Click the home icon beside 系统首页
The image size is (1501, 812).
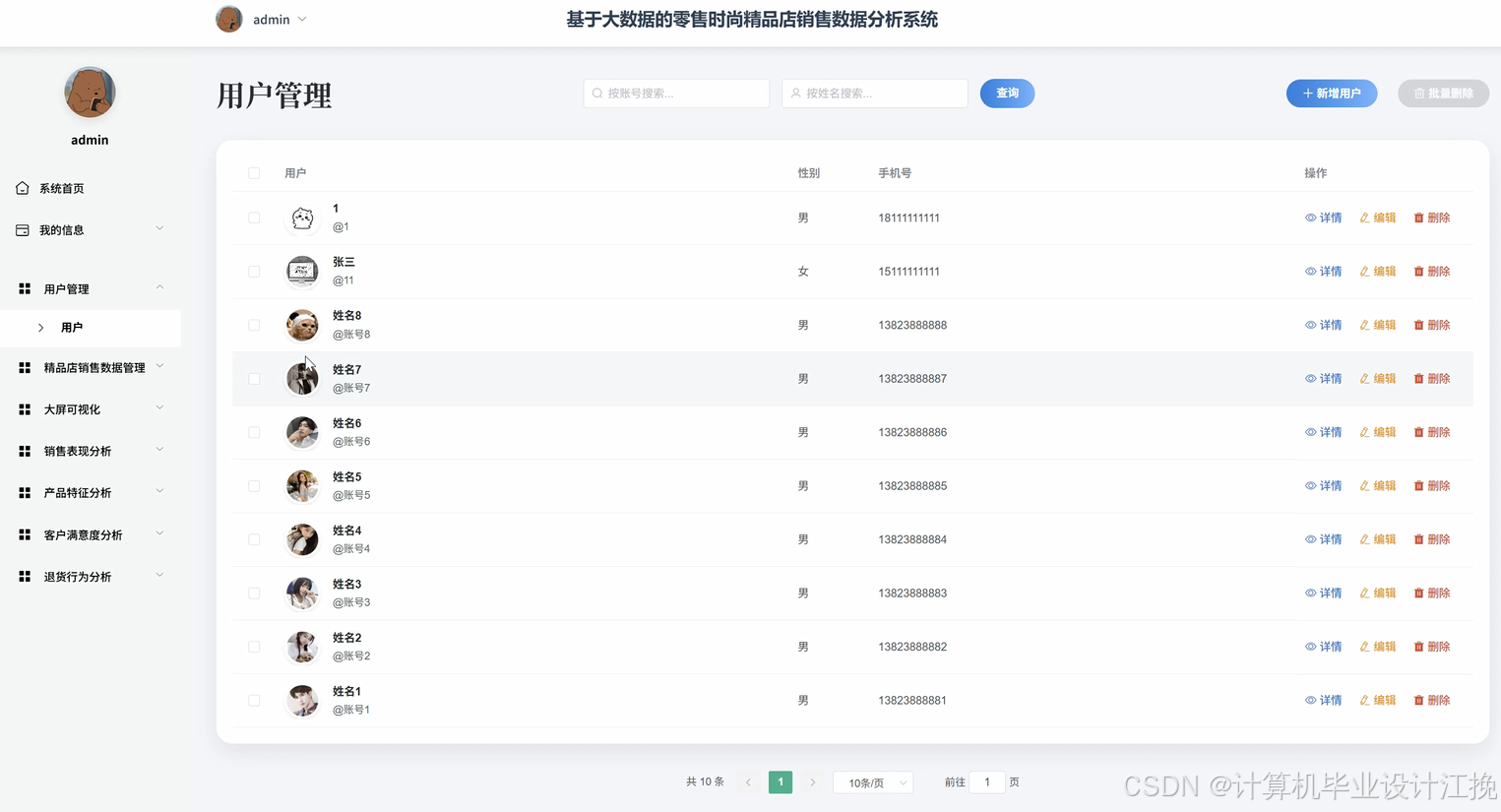click(x=23, y=188)
